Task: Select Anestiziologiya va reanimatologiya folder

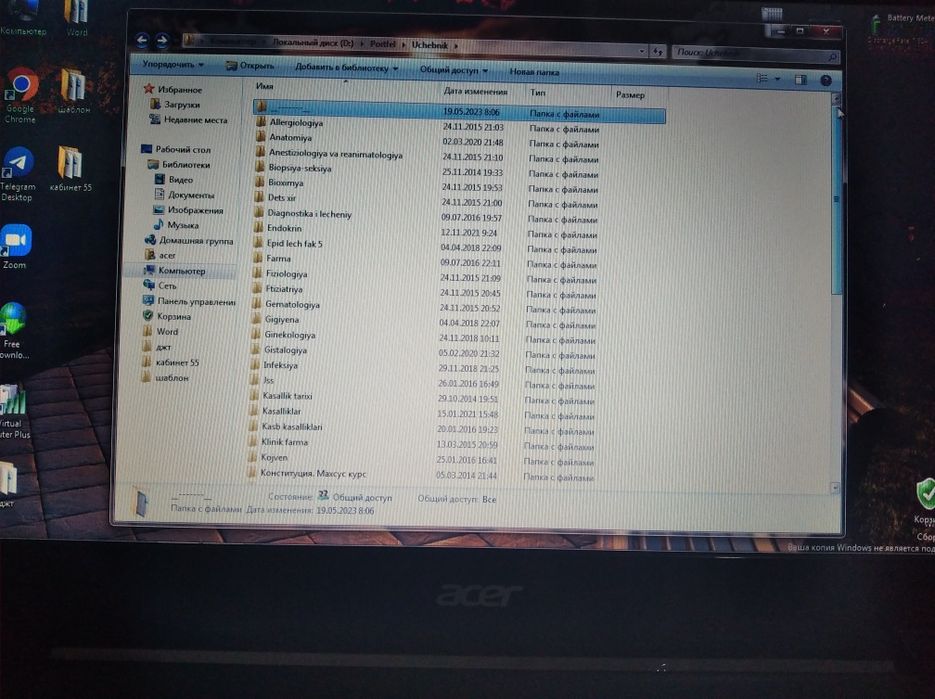Action: click(x=335, y=154)
